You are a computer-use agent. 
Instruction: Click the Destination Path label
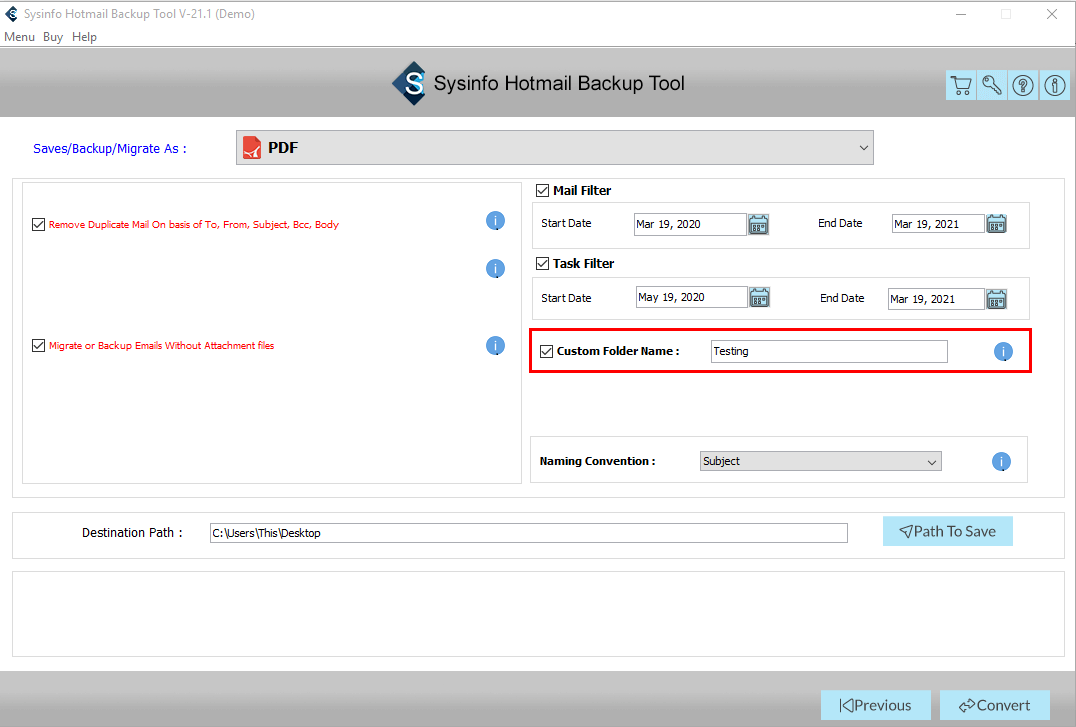click(x=132, y=533)
